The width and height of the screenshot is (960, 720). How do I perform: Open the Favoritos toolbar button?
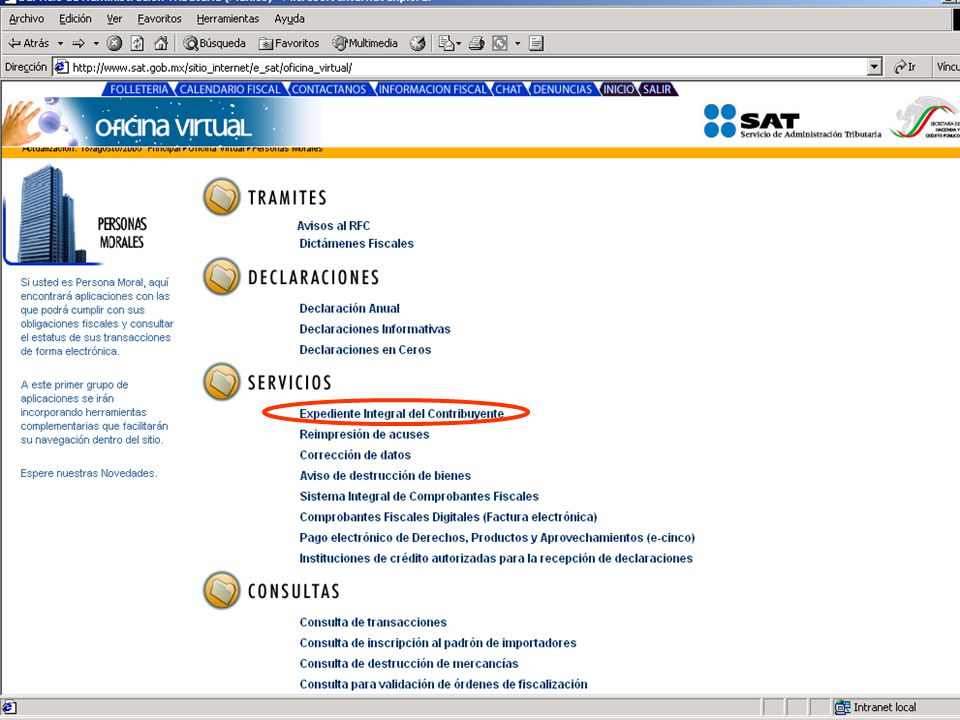(289, 43)
